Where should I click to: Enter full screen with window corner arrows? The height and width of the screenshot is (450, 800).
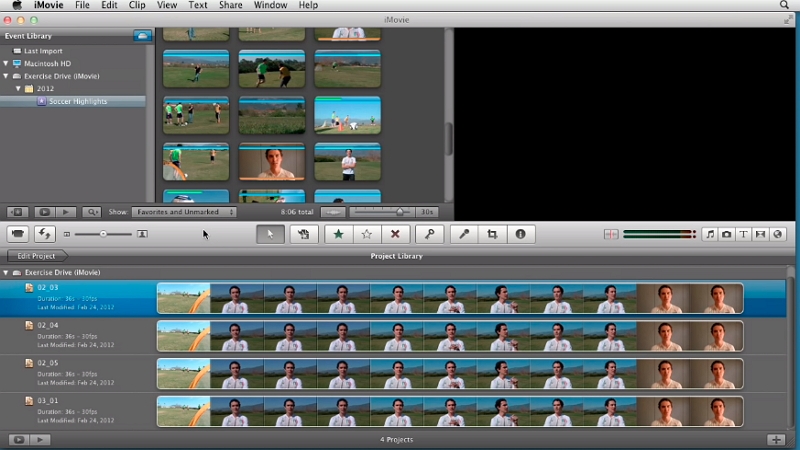[788, 20]
